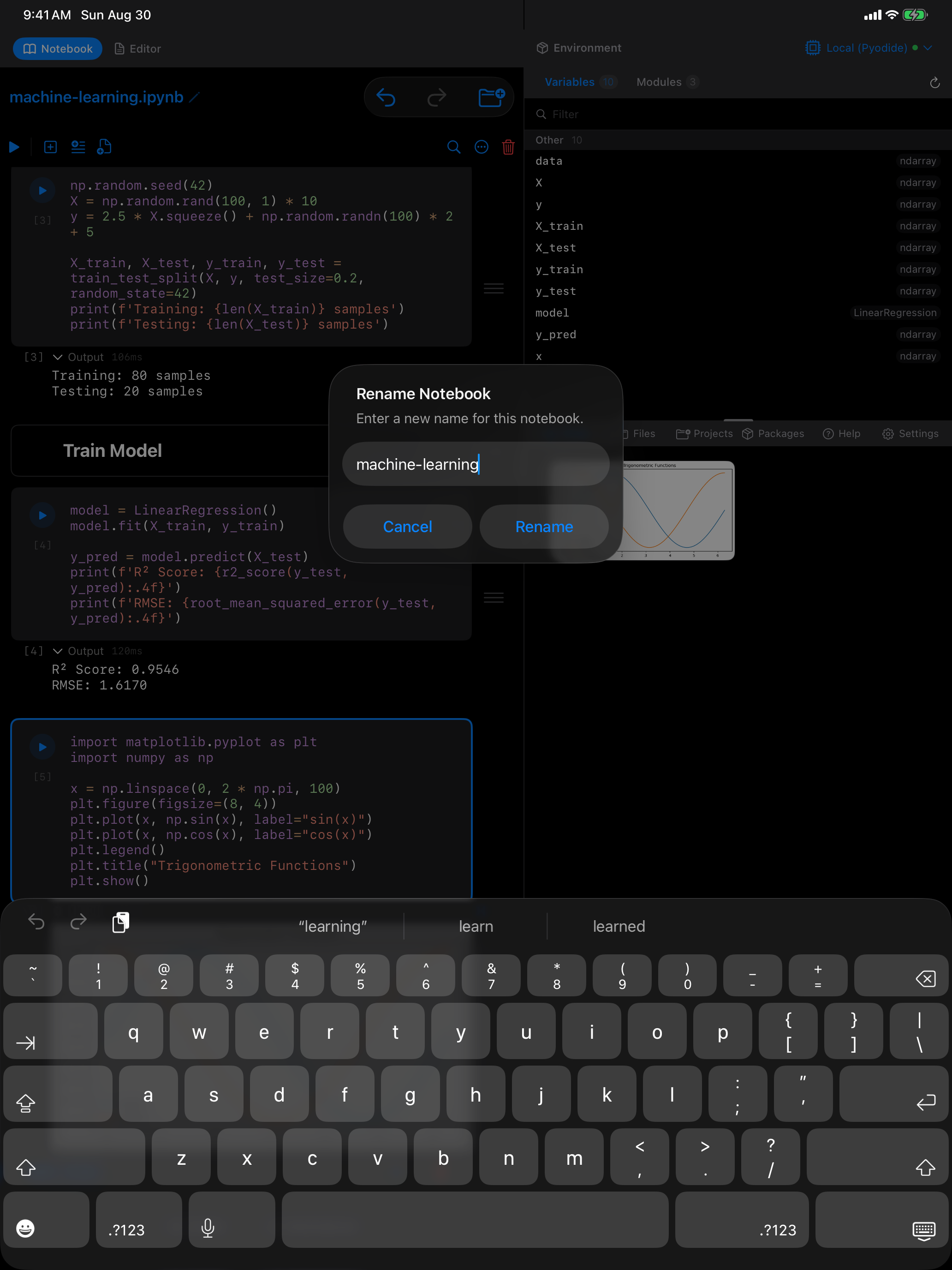Choose the 'learned' keyboard suggestion
Viewport: 952px width, 1270px height.
619,926
